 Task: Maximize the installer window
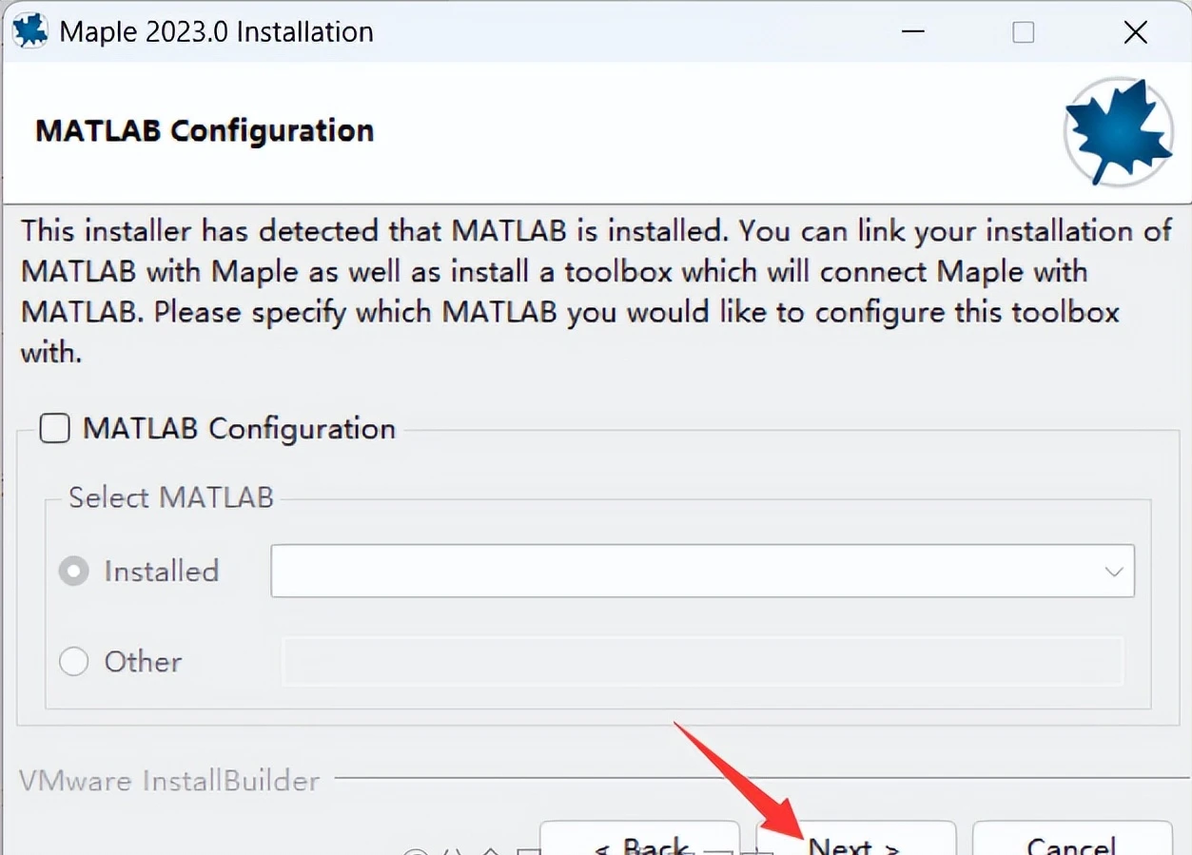tap(1023, 32)
